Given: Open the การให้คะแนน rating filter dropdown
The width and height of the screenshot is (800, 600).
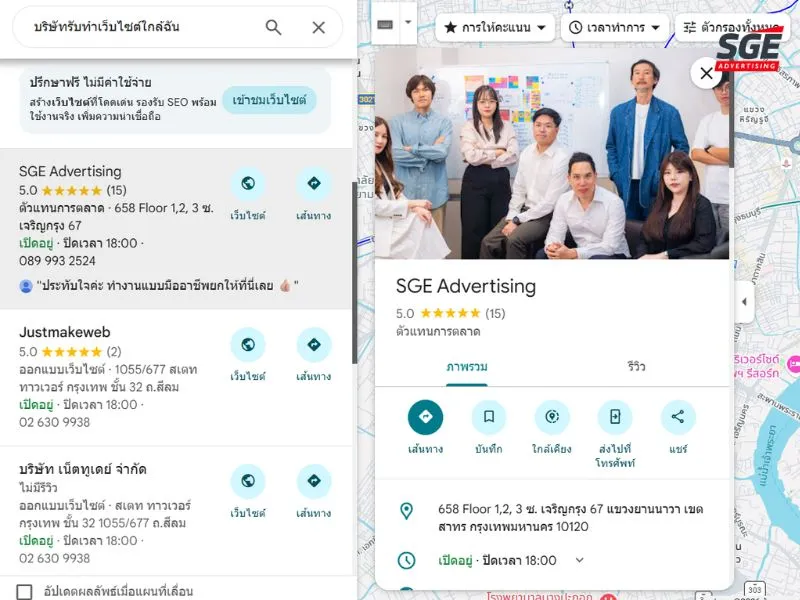Looking at the screenshot, I should [x=495, y=27].
